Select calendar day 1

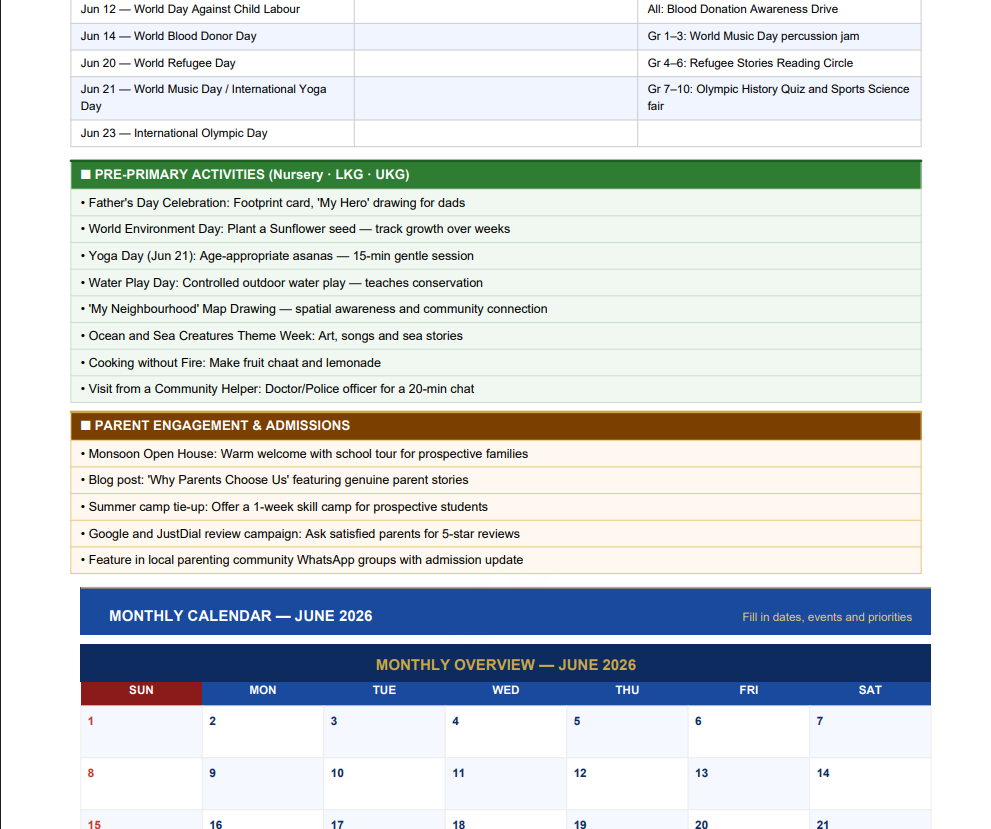point(141,731)
